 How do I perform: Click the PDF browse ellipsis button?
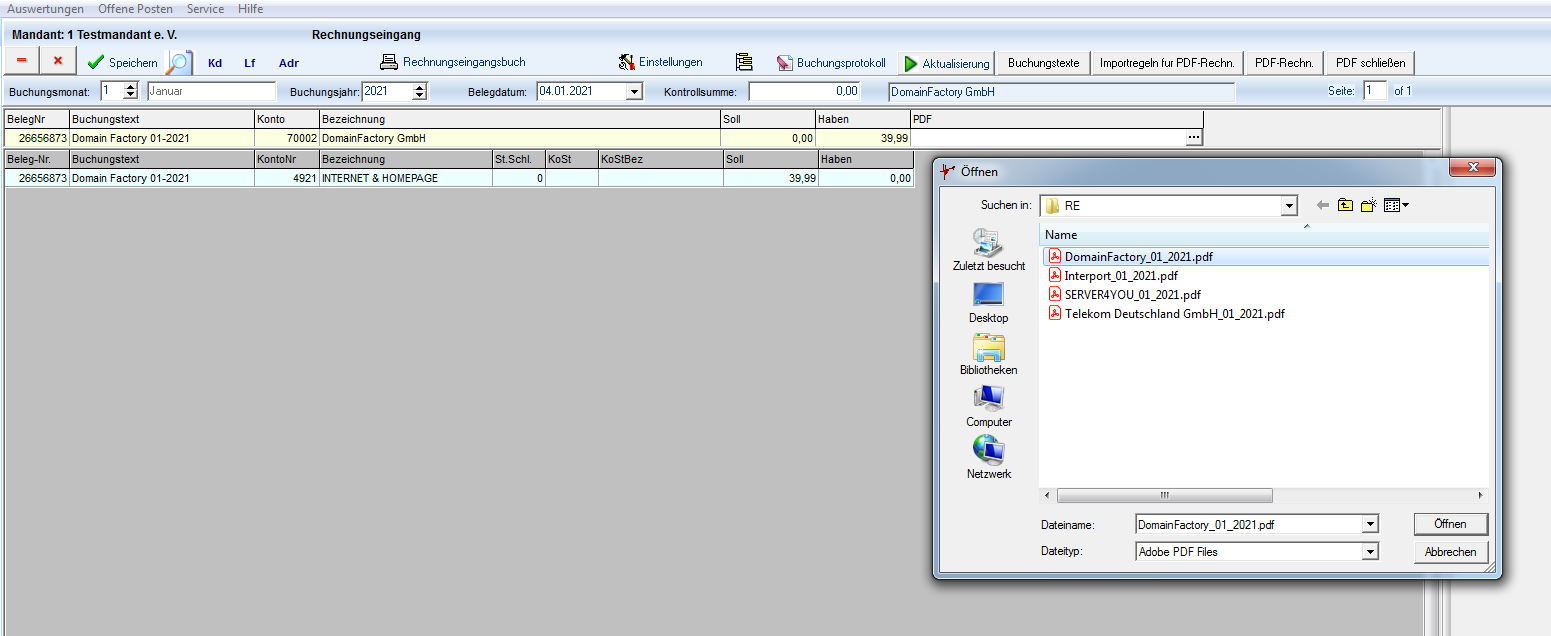click(x=1194, y=138)
